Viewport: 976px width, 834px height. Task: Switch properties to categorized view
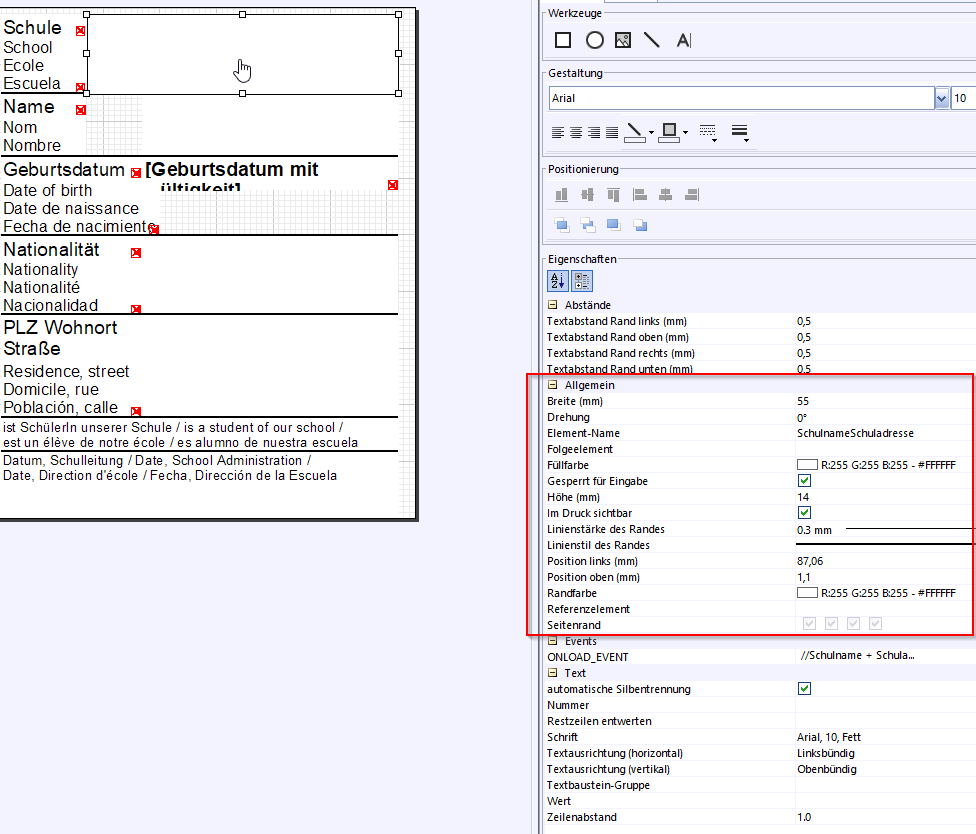[581, 281]
